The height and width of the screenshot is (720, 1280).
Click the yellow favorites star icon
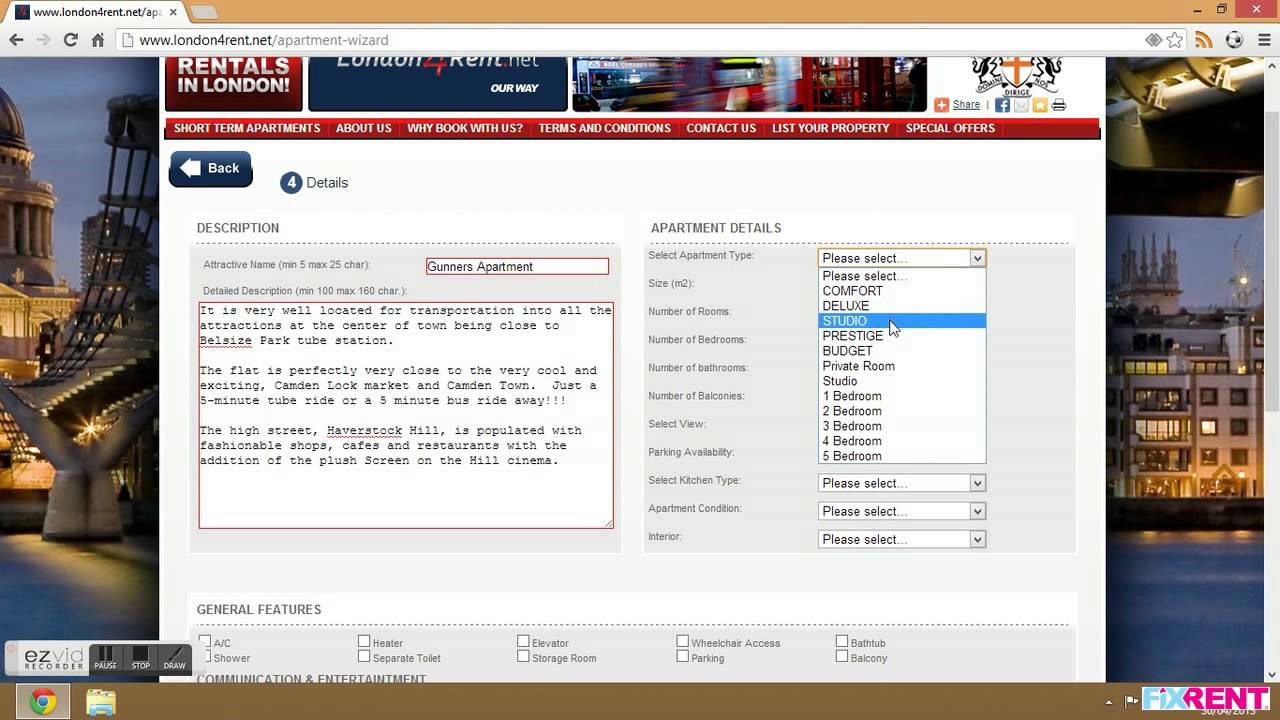[x=1040, y=105]
